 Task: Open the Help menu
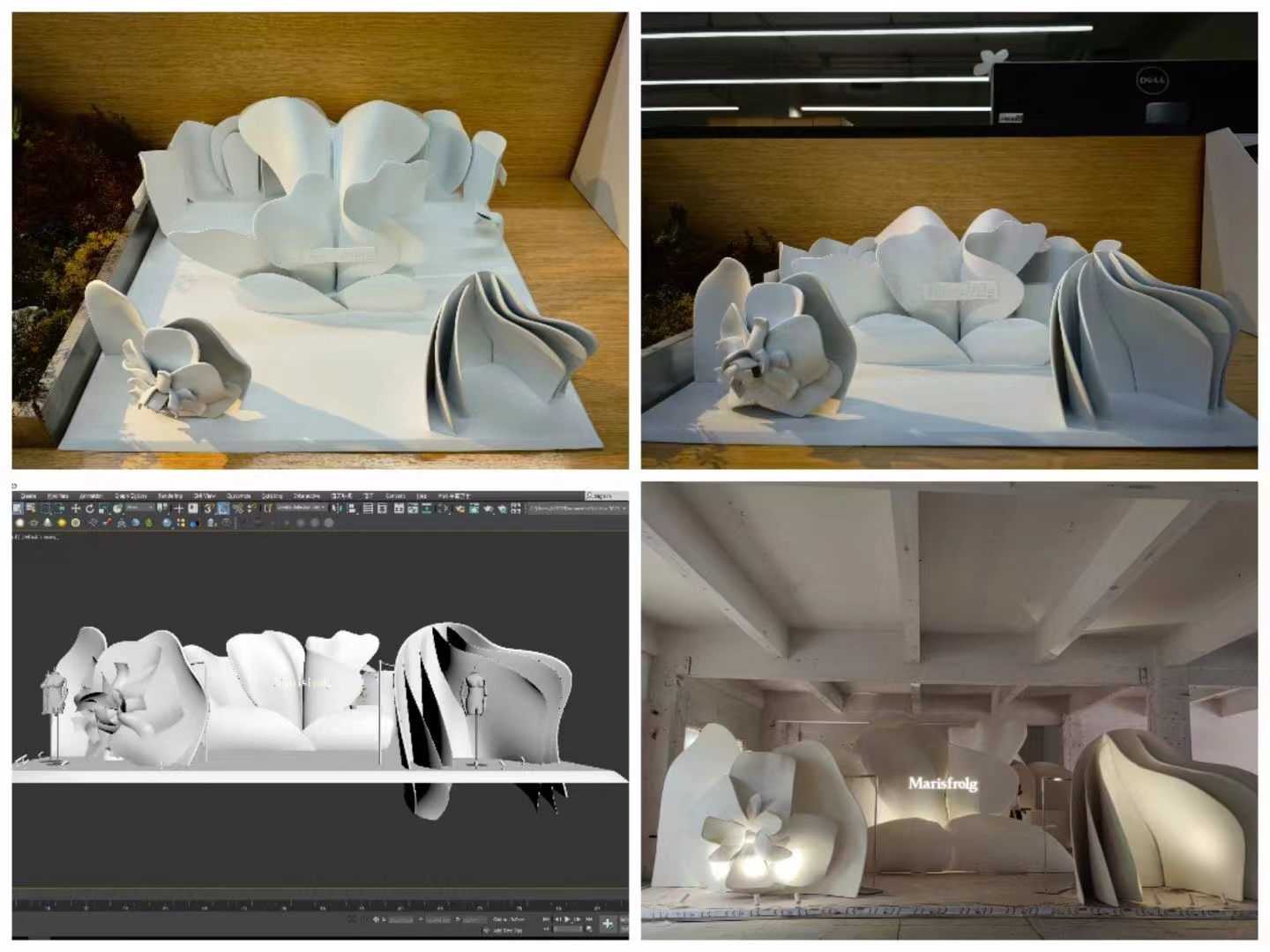point(421,495)
